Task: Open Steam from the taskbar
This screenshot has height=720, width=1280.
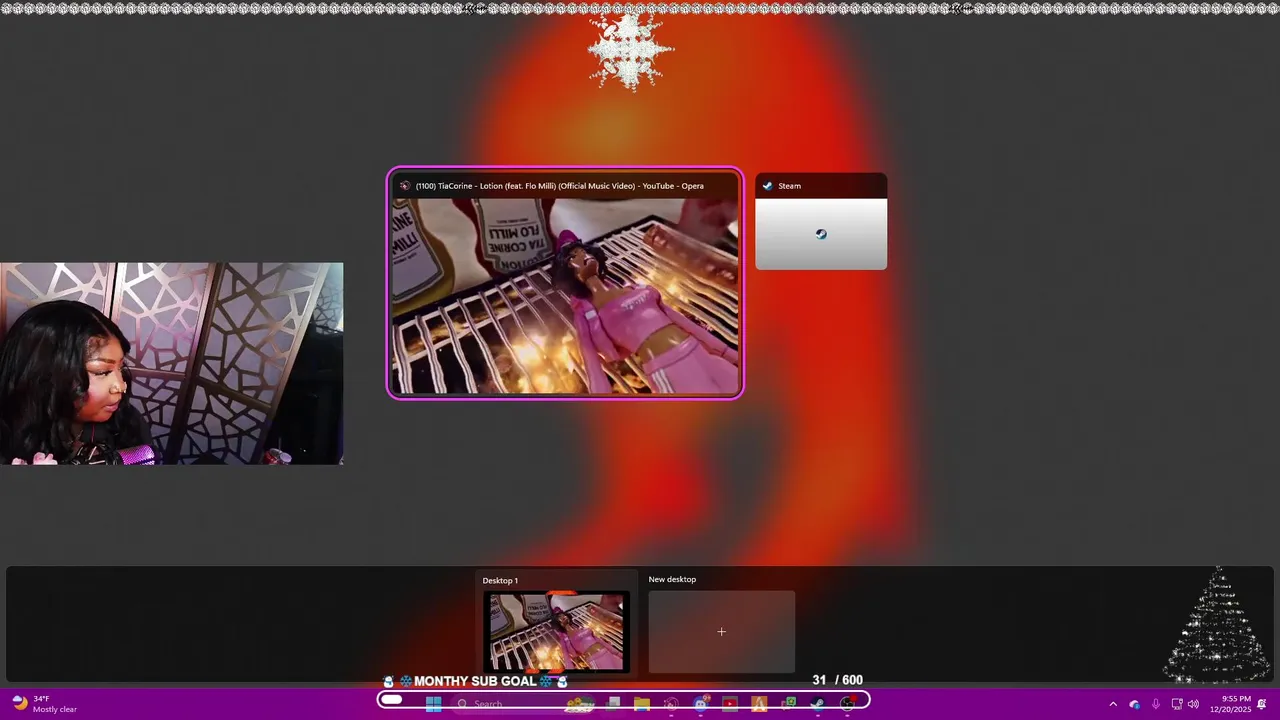Action: (817, 704)
